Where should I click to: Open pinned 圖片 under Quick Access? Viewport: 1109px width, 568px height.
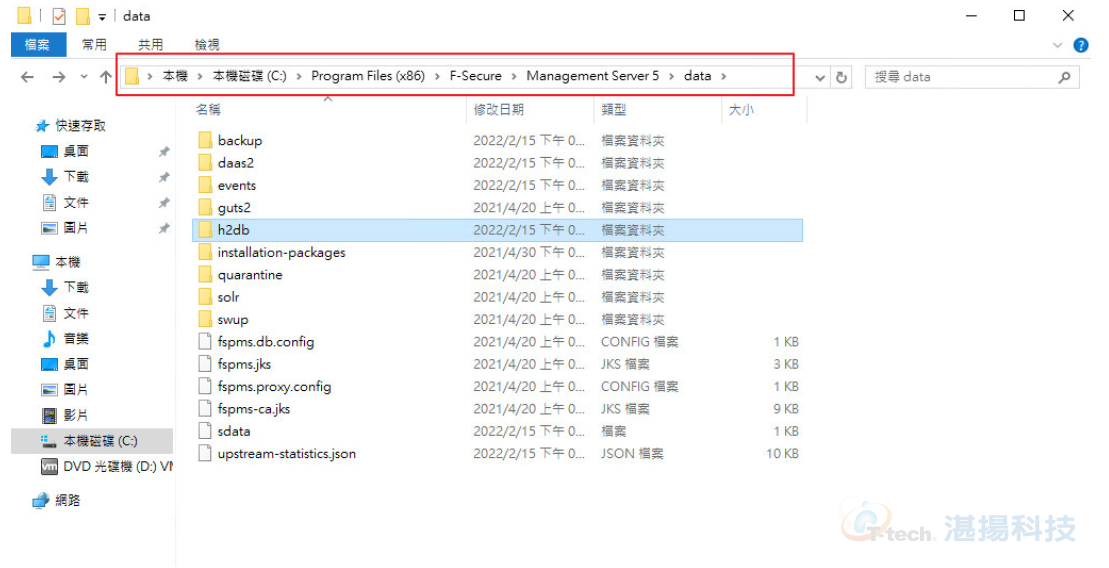pos(76,228)
